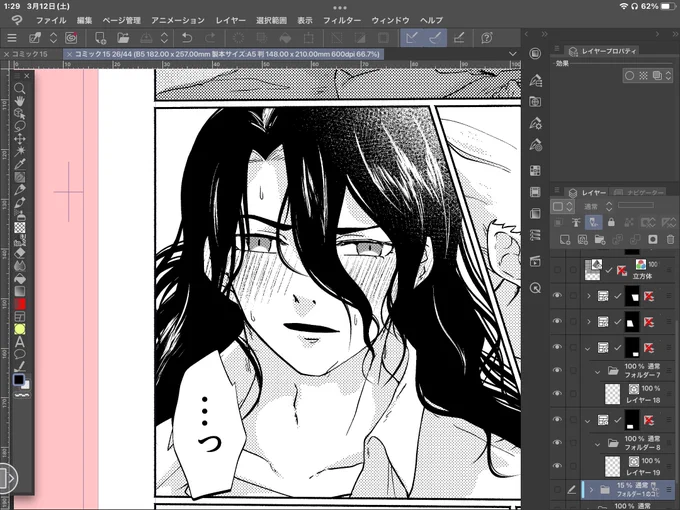Screen dimensions: 680x510
Task: Toggle set as draft layer
Action: (593, 222)
